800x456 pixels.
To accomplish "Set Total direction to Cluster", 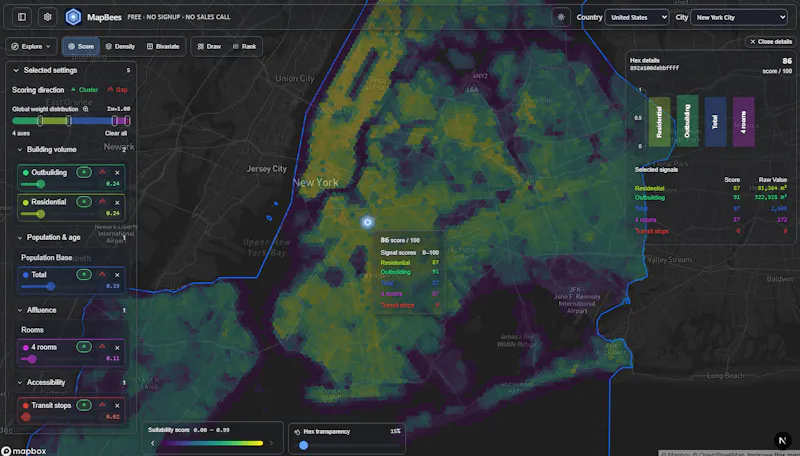I will point(84,274).
